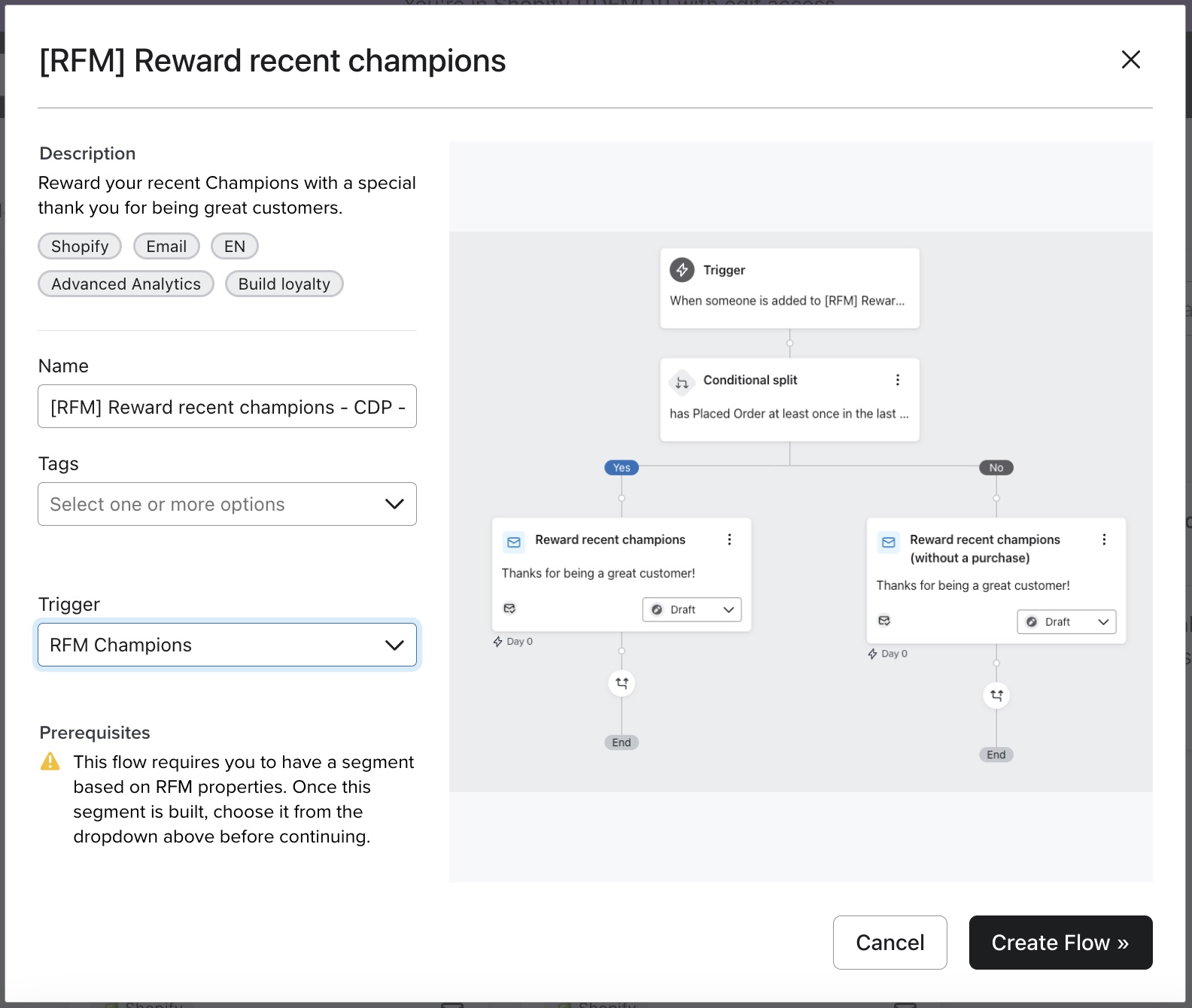The height and width of the screenshot is (1008, 1192).
Task: Click the warning icon next to Prerequisites
Action: tap(50, 762)
